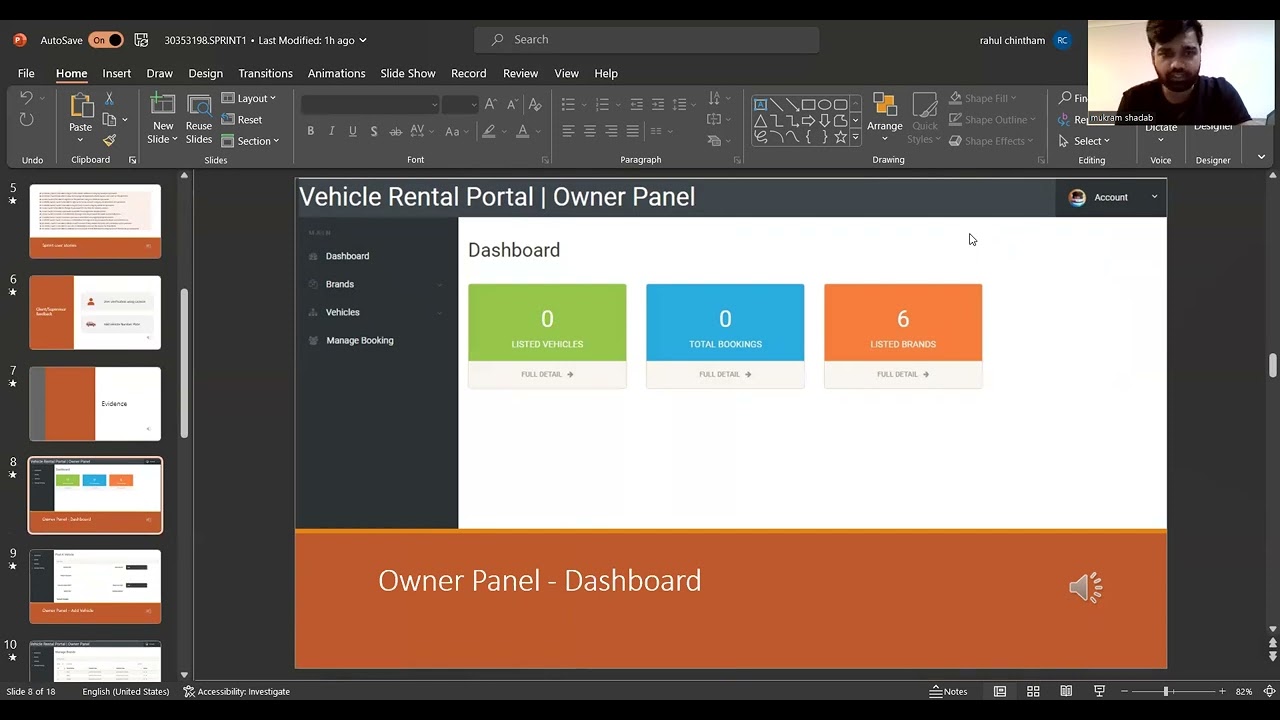Click the Reset slide button
The width and height of the screenshot is (1280, 720).
(242, 120)
